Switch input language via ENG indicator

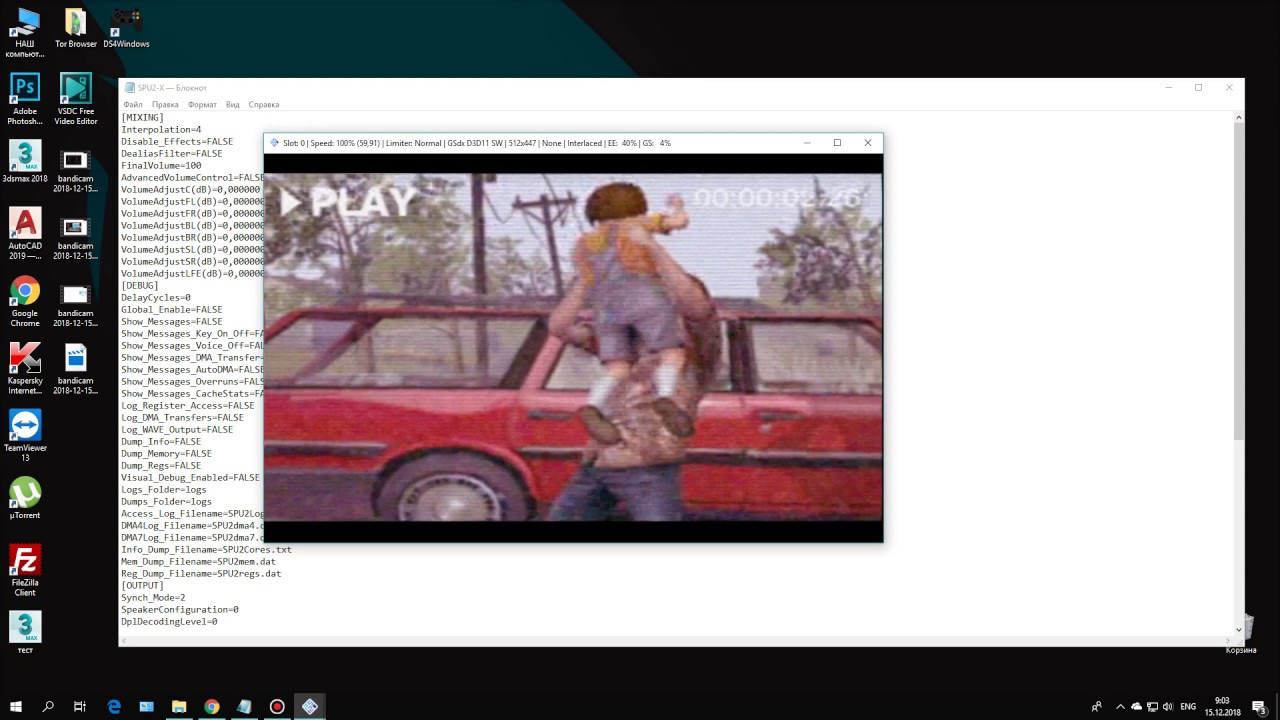pyautogui.click(x=1188, y=706)
